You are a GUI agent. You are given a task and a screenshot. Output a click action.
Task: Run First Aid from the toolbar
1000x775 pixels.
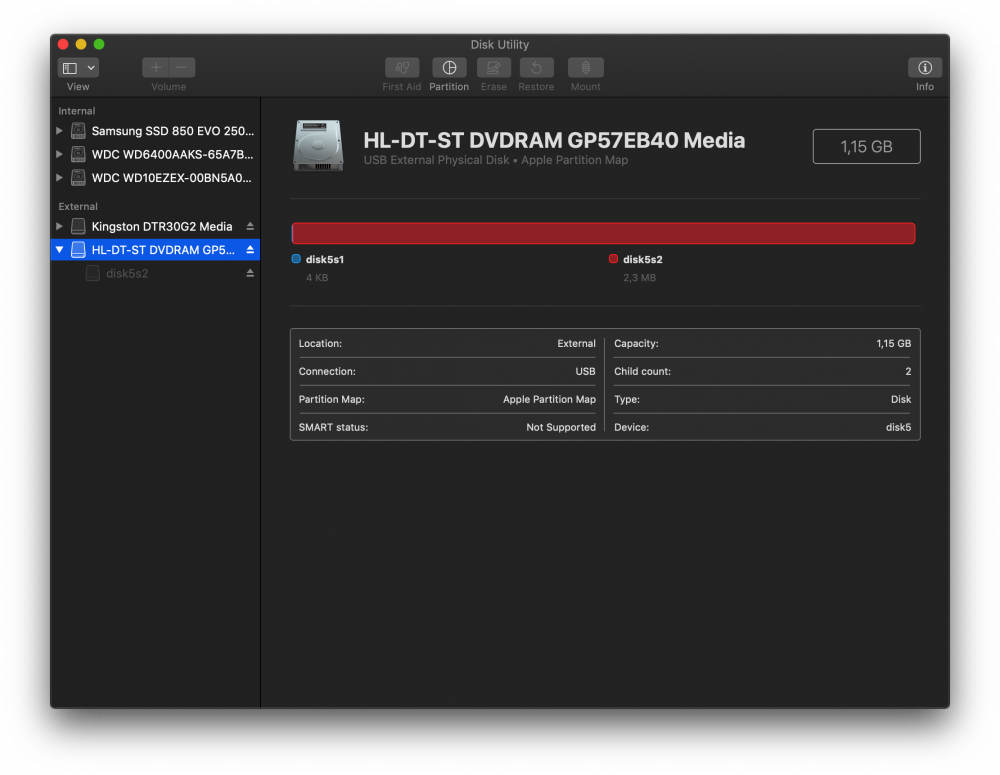(402, 67)
